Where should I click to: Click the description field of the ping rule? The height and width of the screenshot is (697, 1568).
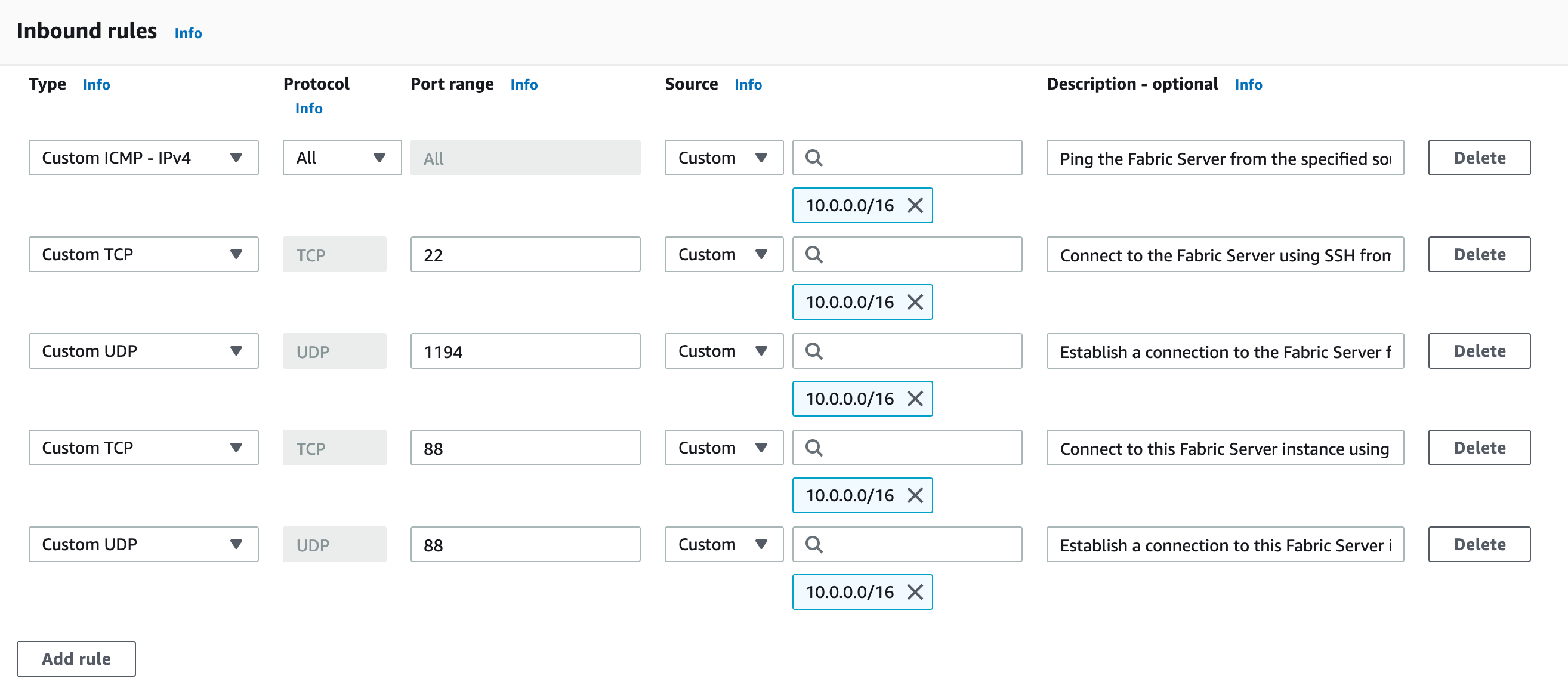tap(1224, 158)
